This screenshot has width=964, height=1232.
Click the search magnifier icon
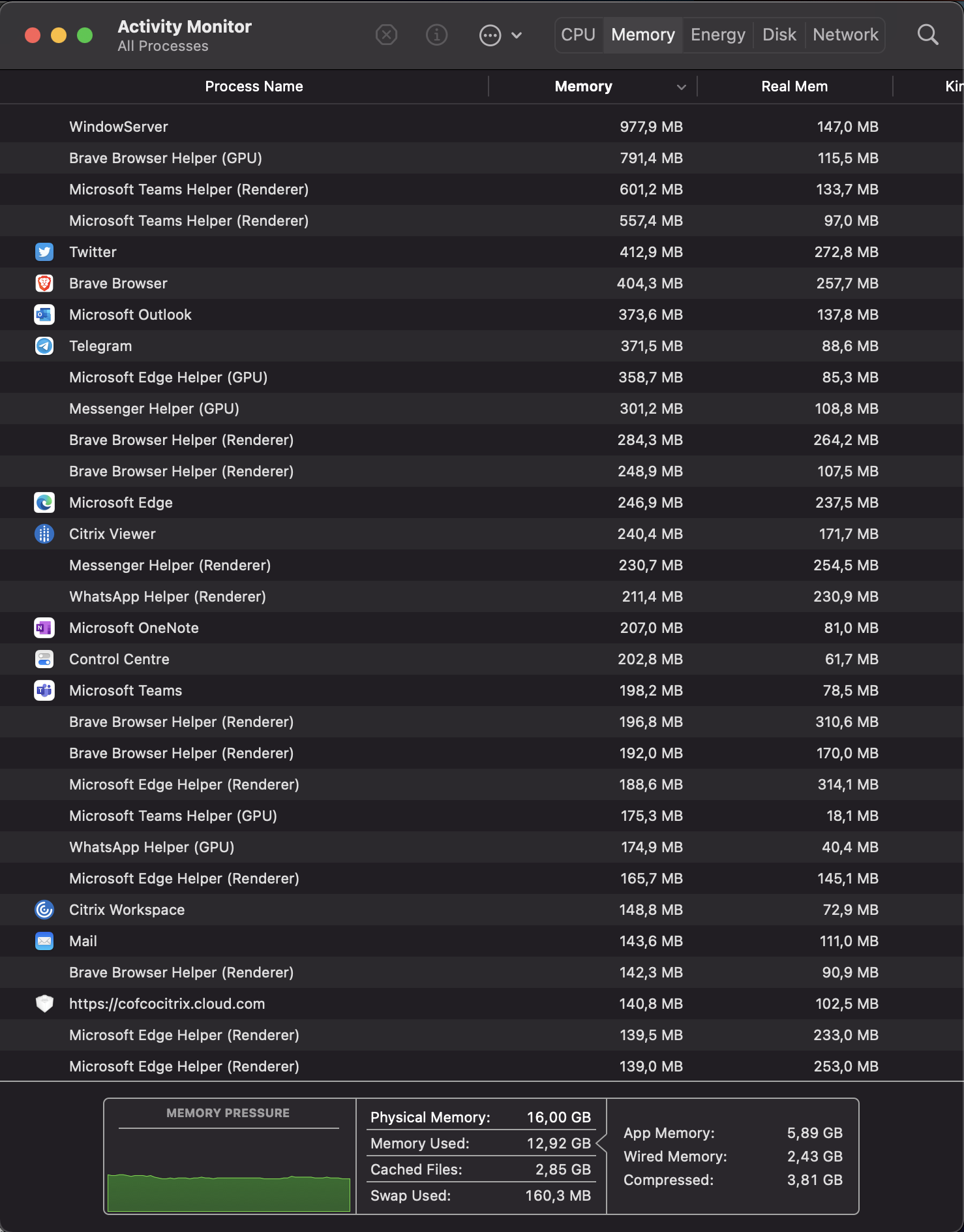[927, 35]
